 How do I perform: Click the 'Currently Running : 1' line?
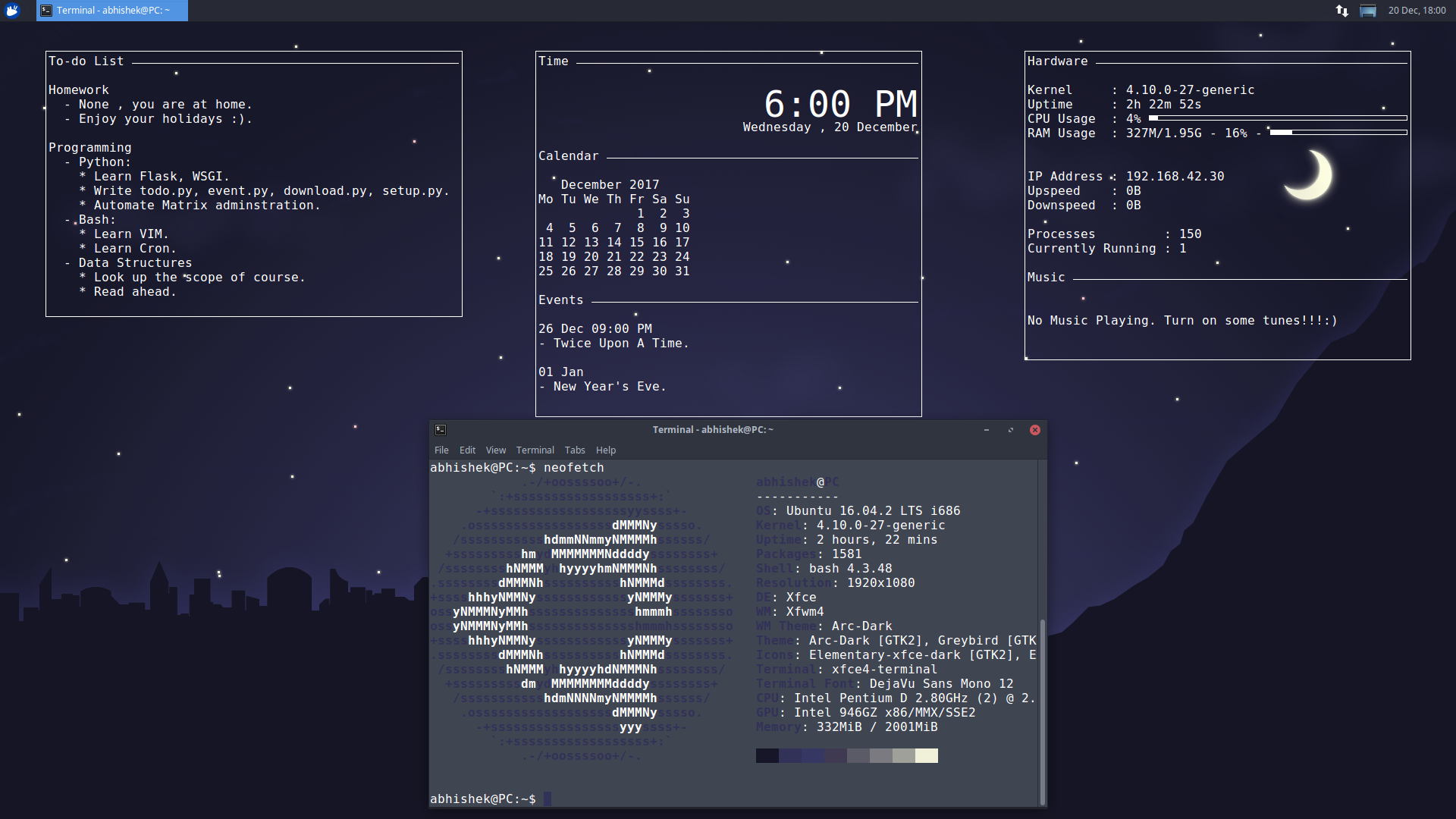pyautogui.click(x=1107, y=249)
